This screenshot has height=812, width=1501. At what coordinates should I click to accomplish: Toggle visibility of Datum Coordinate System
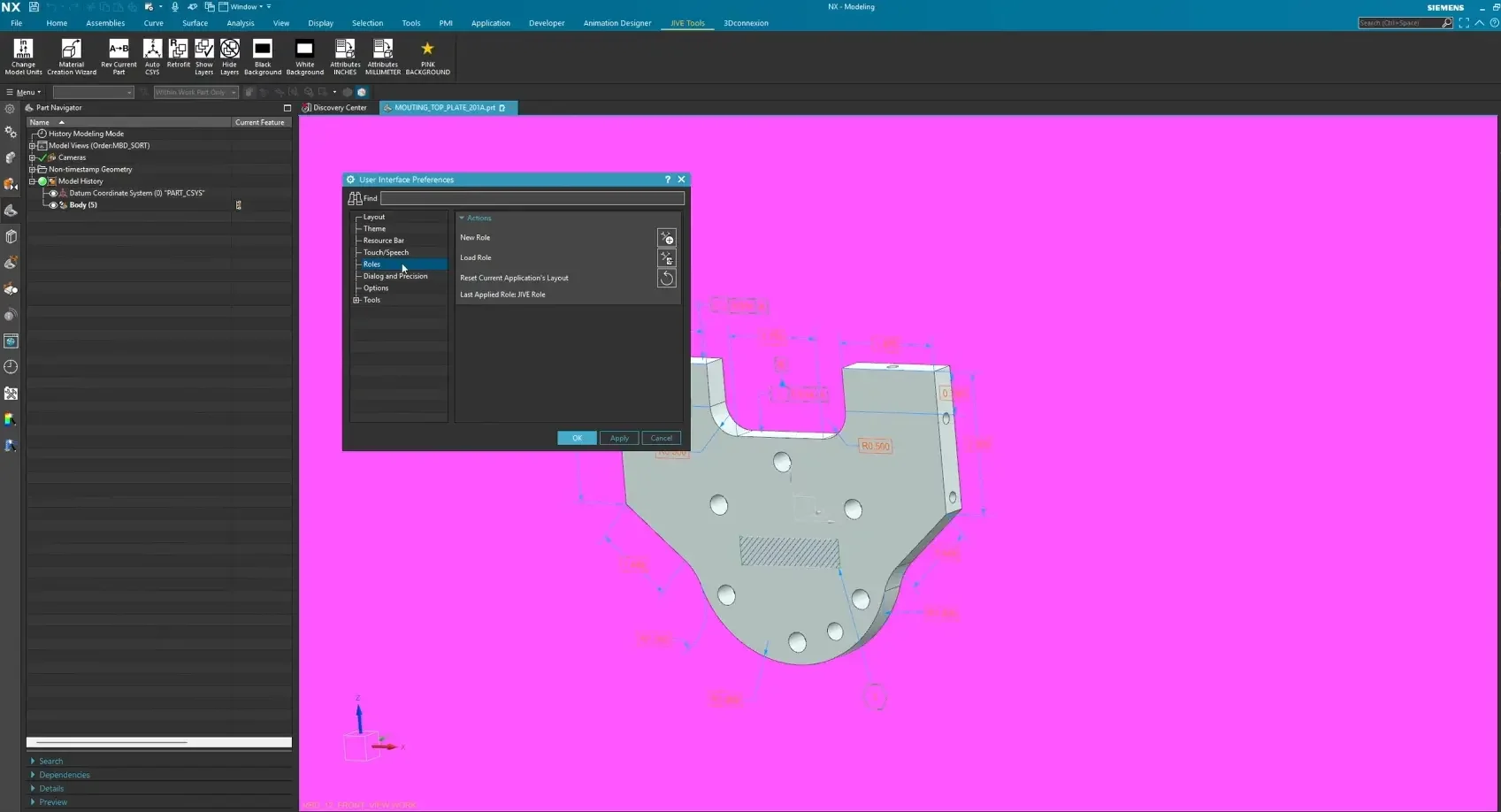tap(53, 193)
